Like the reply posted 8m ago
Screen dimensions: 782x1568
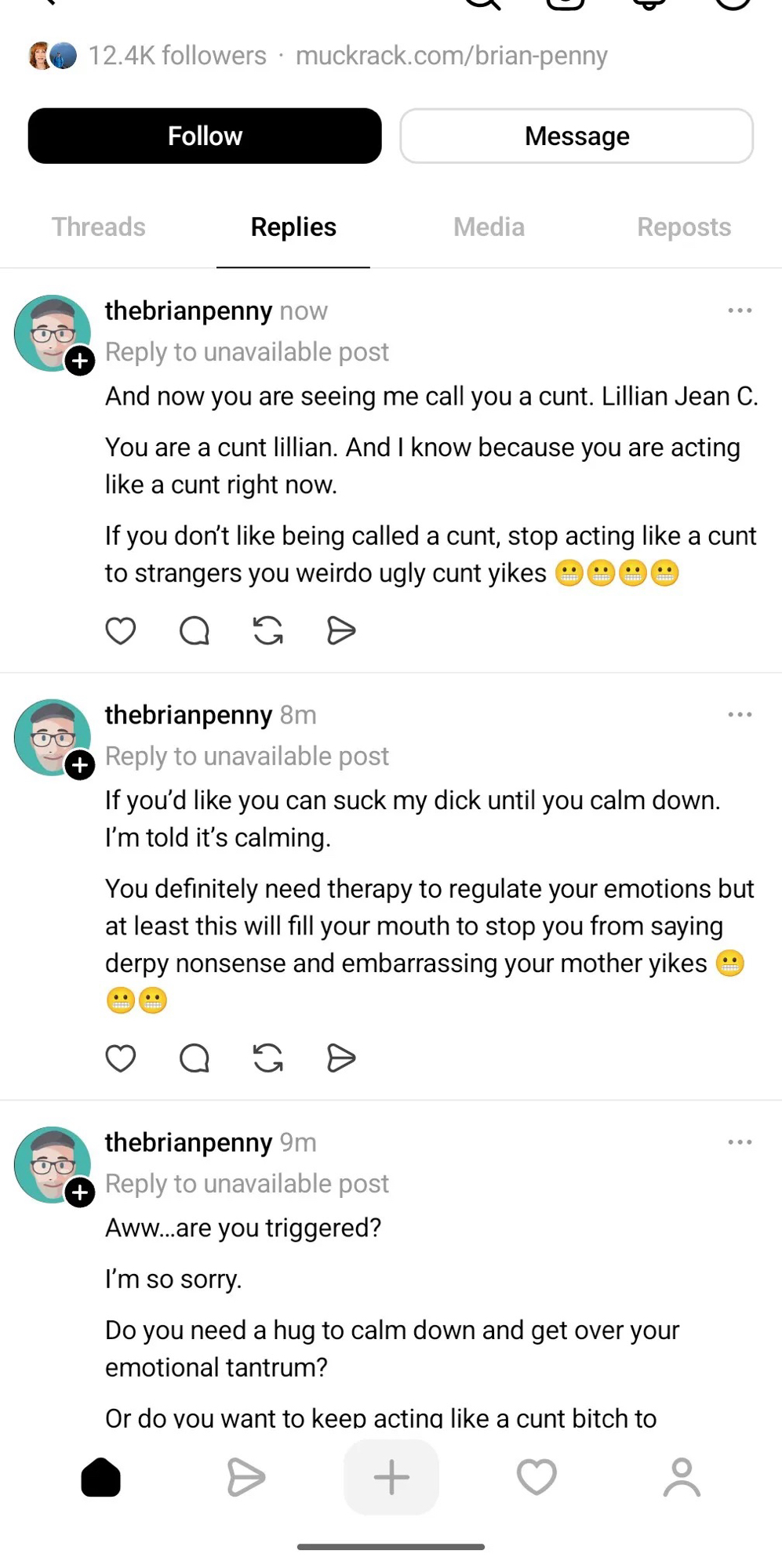click(x=121, y=1058)
